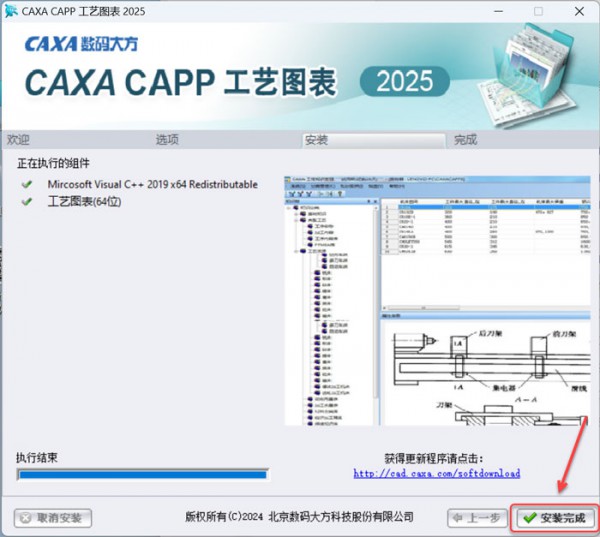Screen dimensions: 600x537
Task: Select the 选项 step tab
Action: pyautogui.click(x=167, y=140)
